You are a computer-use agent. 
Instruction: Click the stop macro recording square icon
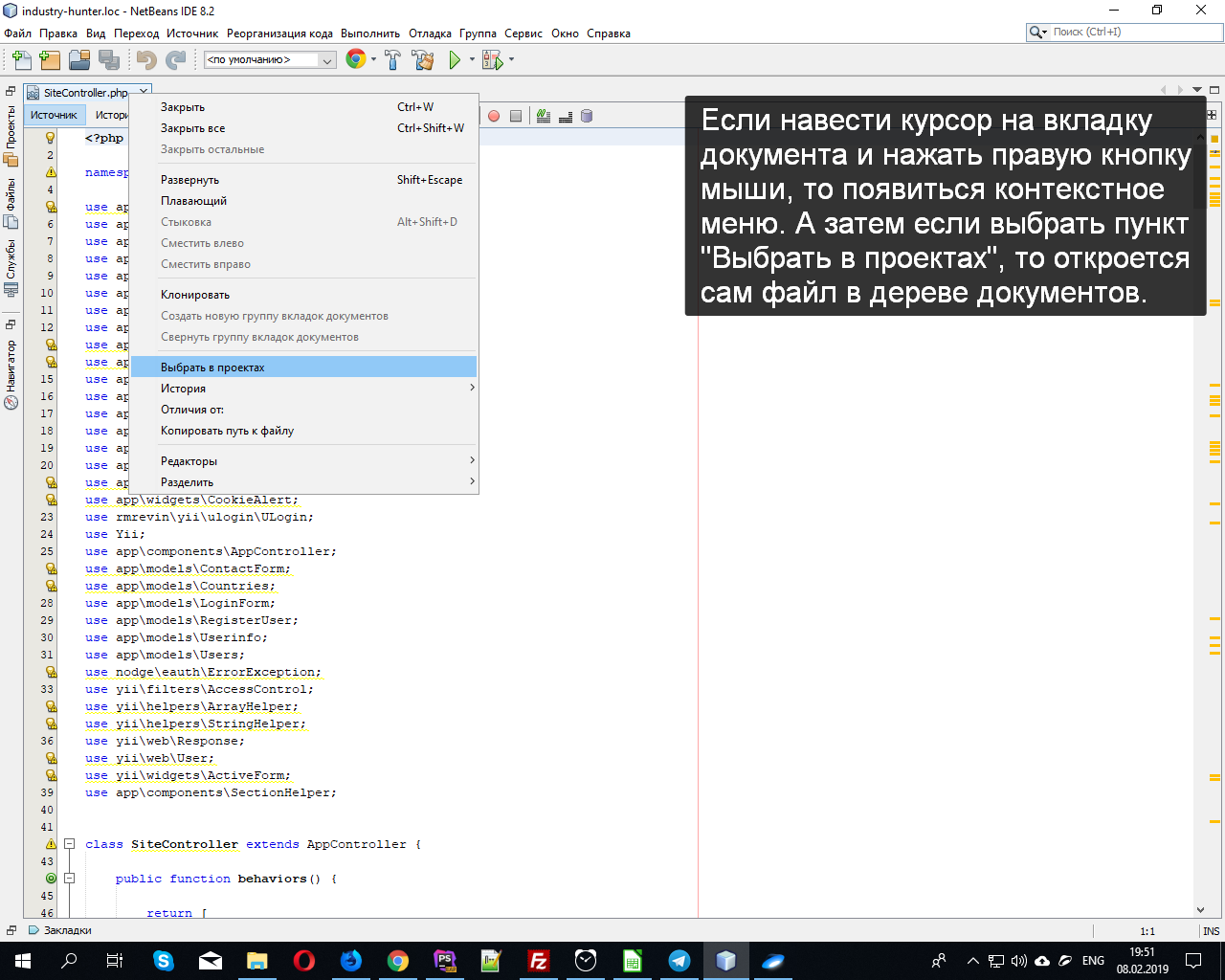click(516, 116)
